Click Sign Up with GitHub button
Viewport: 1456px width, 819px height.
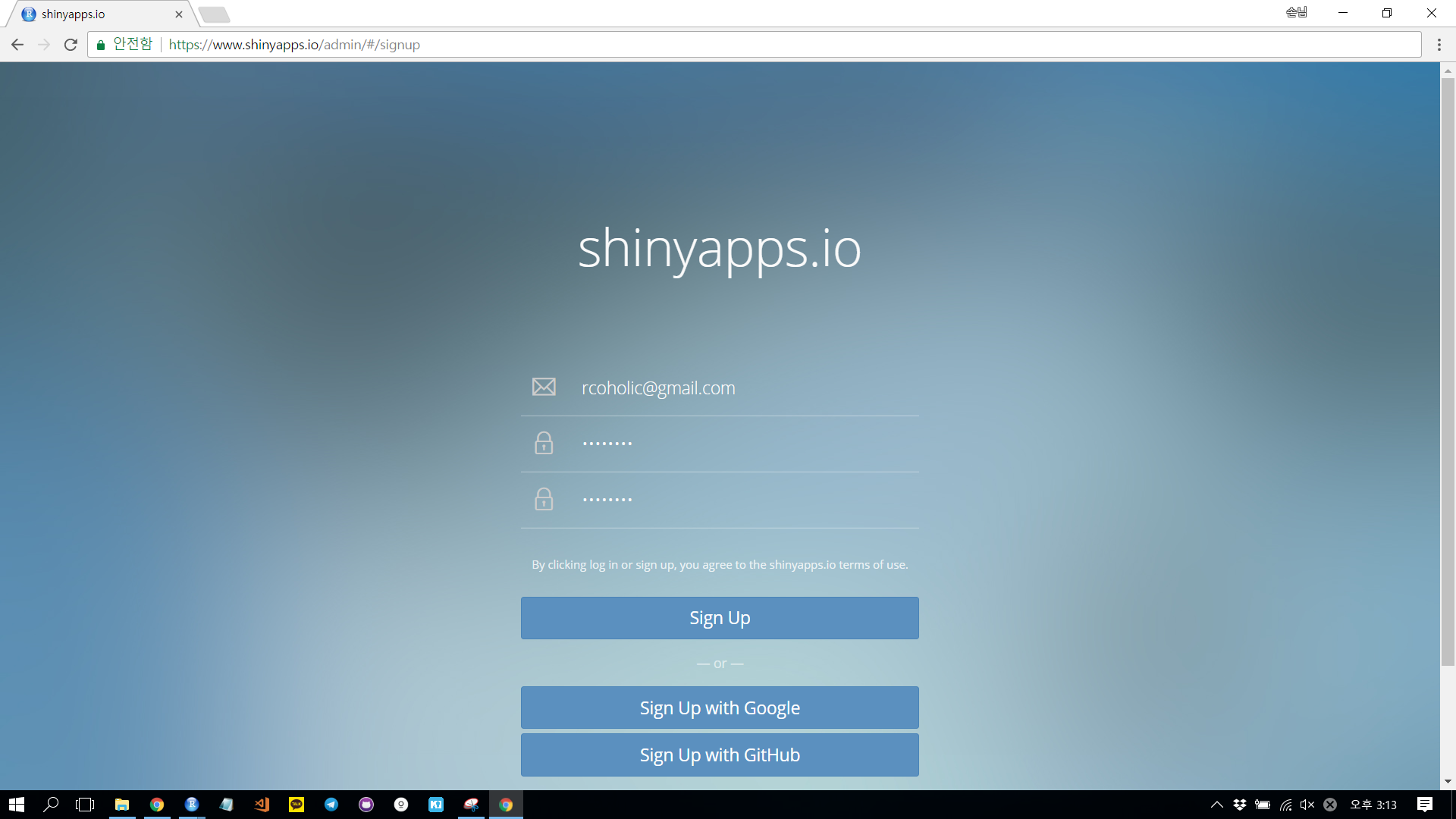(x=719, y=755)
